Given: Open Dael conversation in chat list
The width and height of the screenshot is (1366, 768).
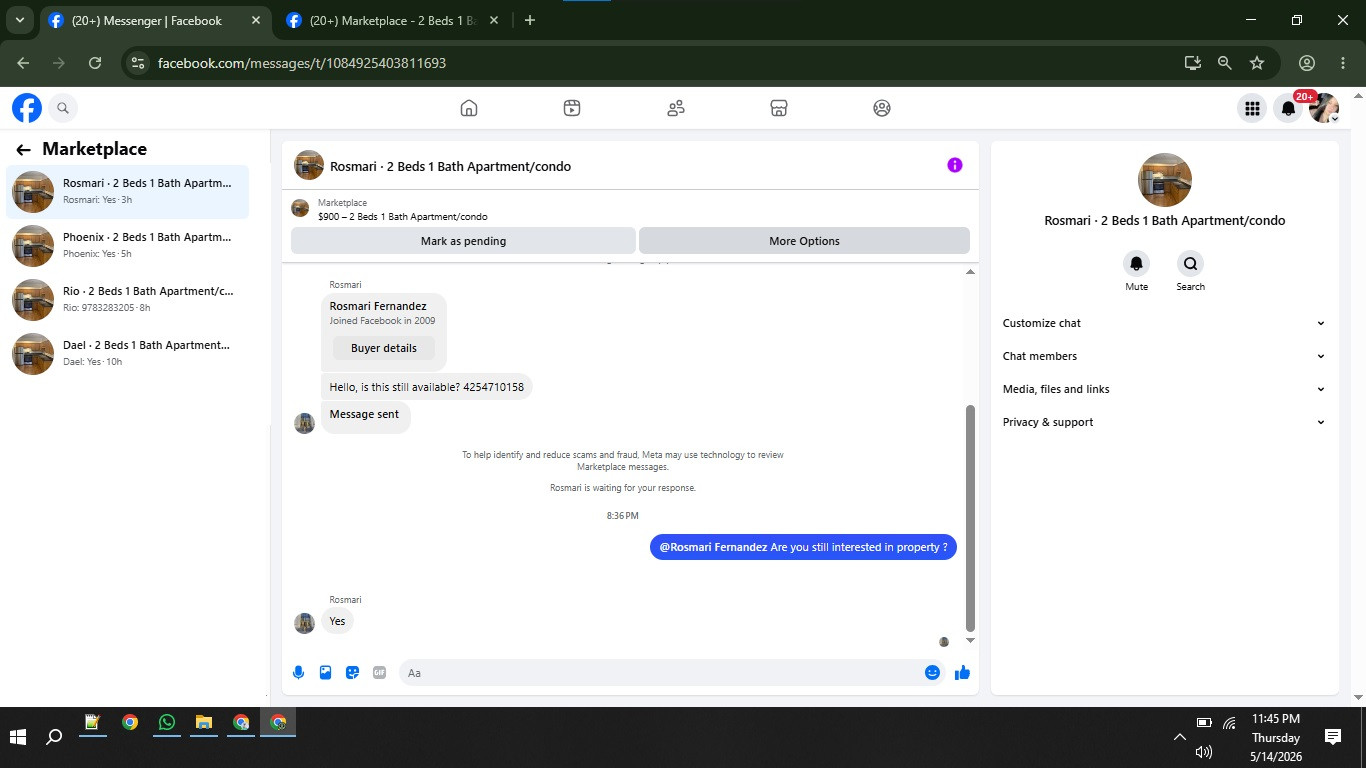Looking at the screenshot, I should tap(128, 353).
